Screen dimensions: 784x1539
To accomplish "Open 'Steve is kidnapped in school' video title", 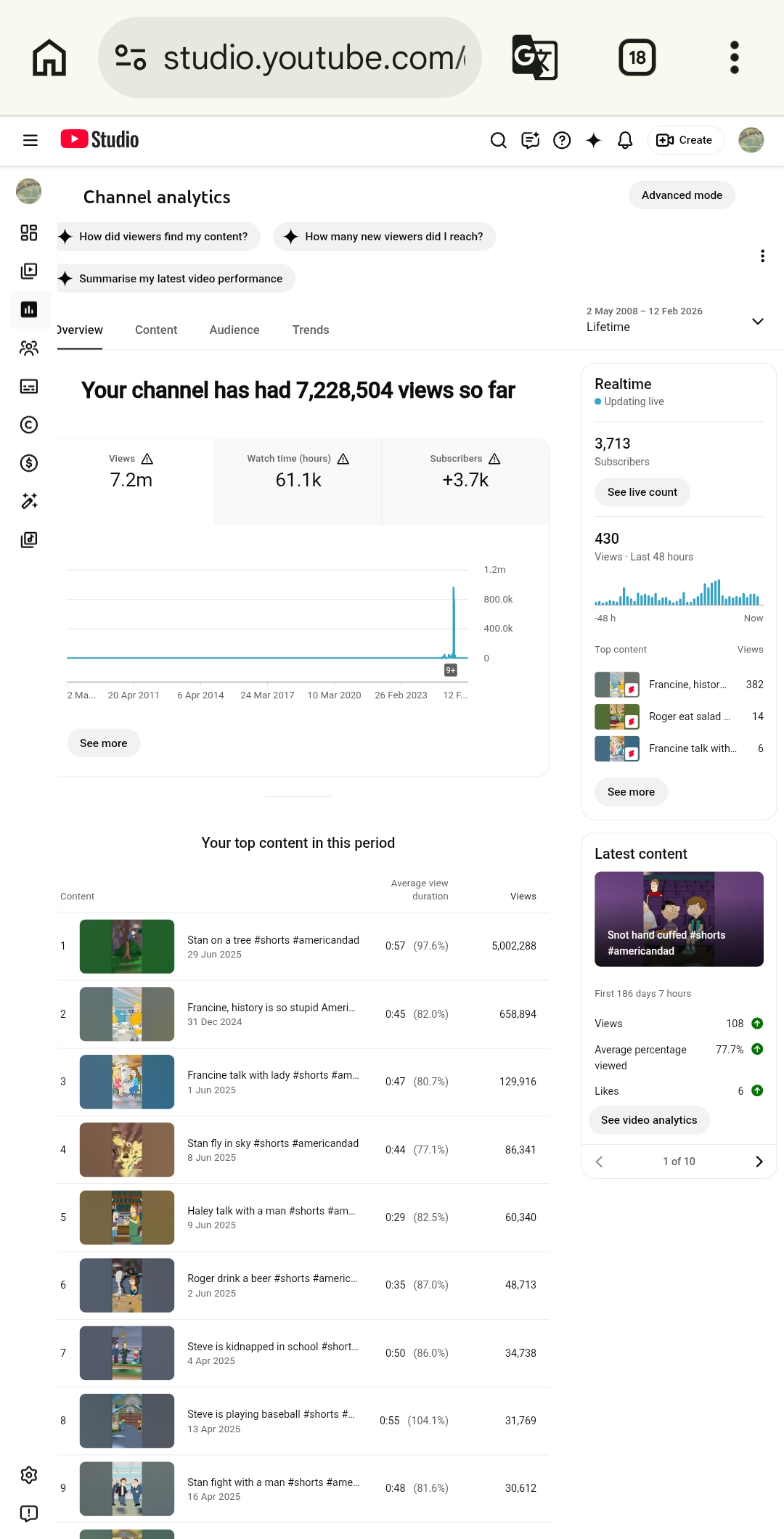I will pyautogui.click(x=273, y=1347).
